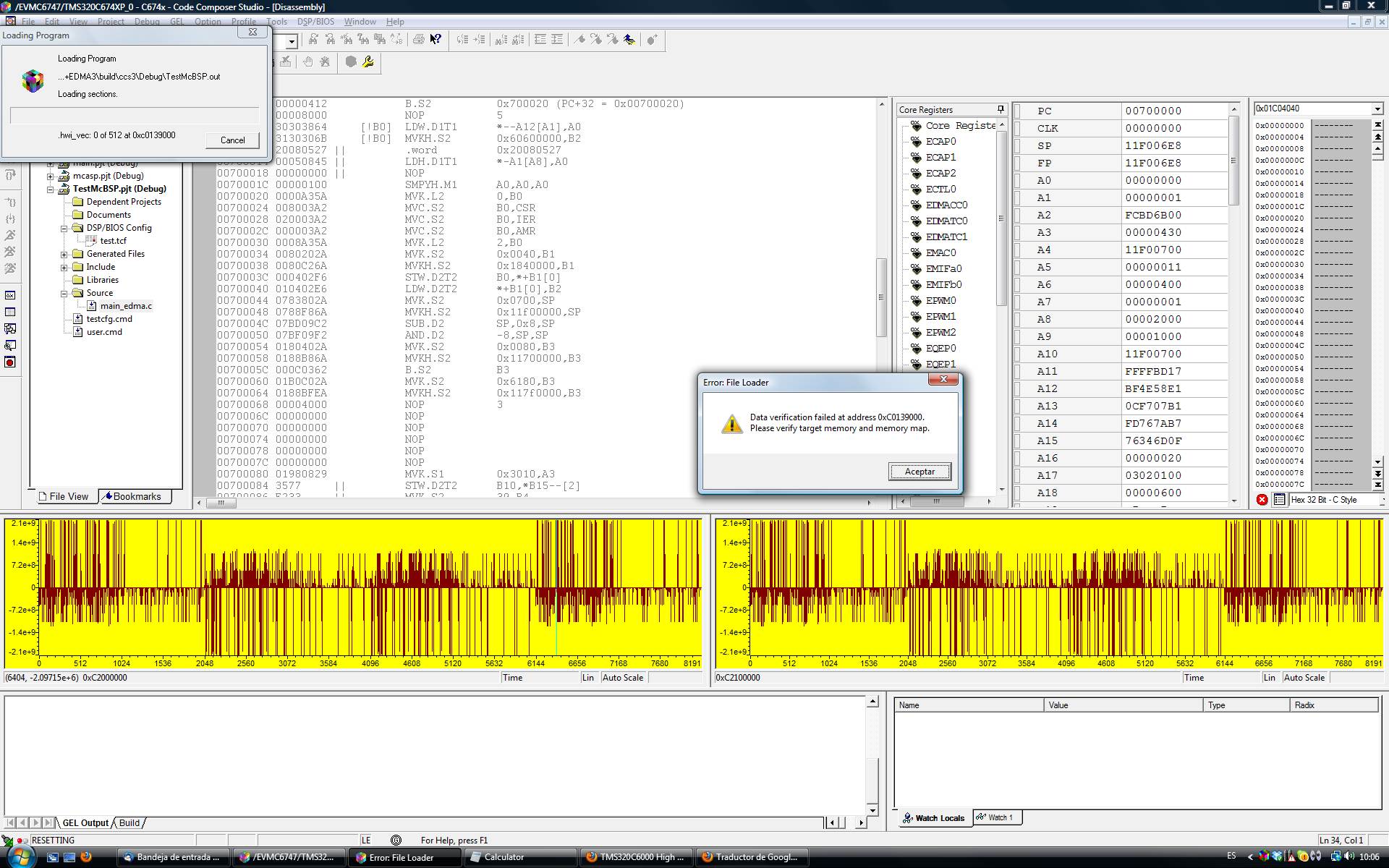This screenshot has height=868, width=1389.
Task: Click Cancel in Loading Program dialog
Action: point(232,140)
